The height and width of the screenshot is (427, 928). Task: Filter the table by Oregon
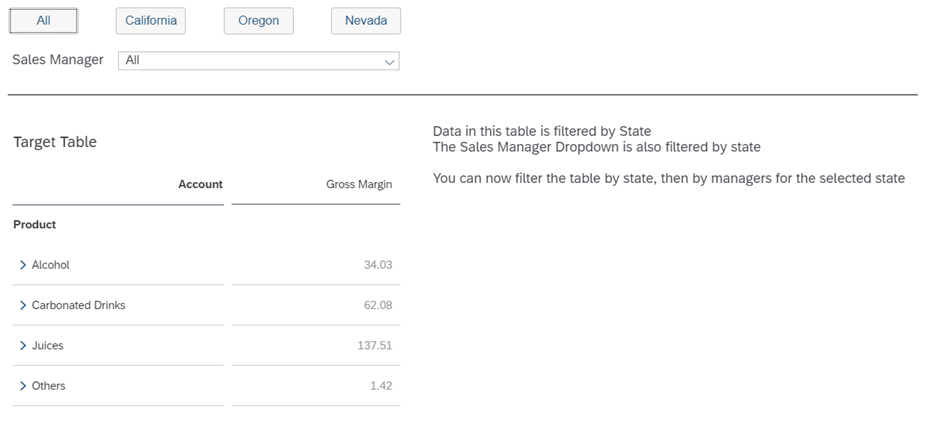pos(258,20)
